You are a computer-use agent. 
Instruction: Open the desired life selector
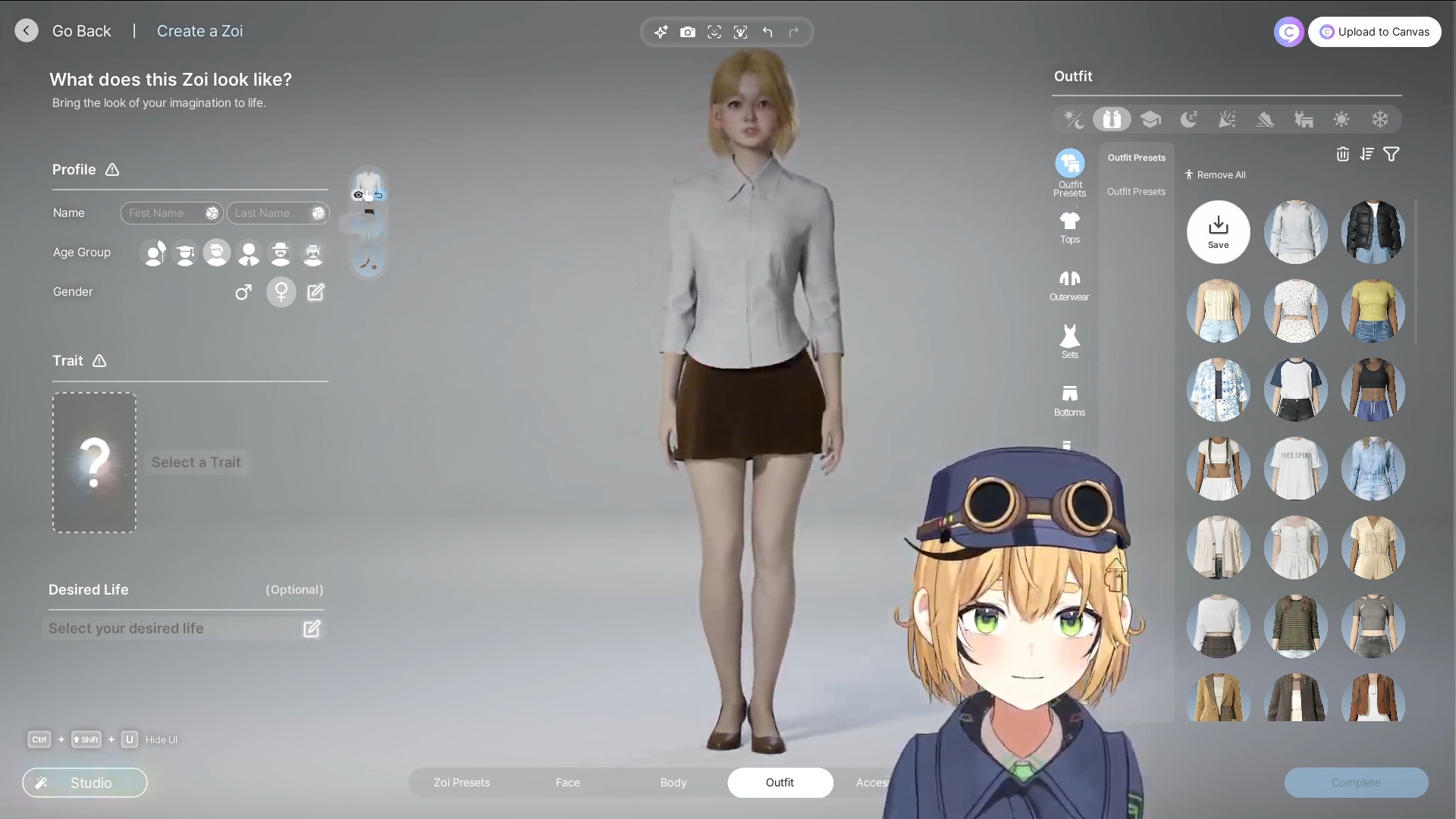click(x=185, y=628)
